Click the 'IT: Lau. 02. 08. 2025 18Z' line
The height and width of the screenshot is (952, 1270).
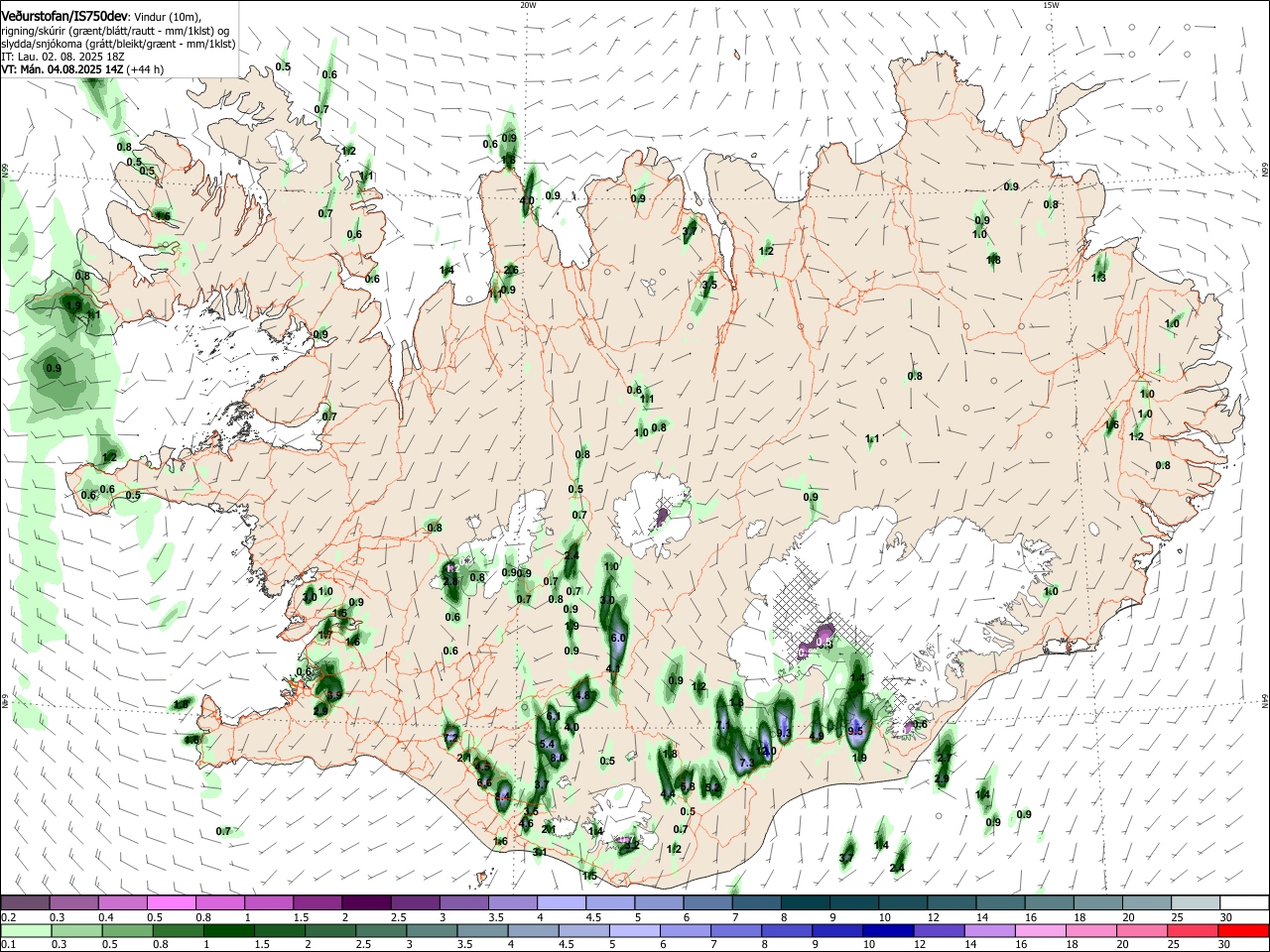pyautogui.click(x=63, y=57)
